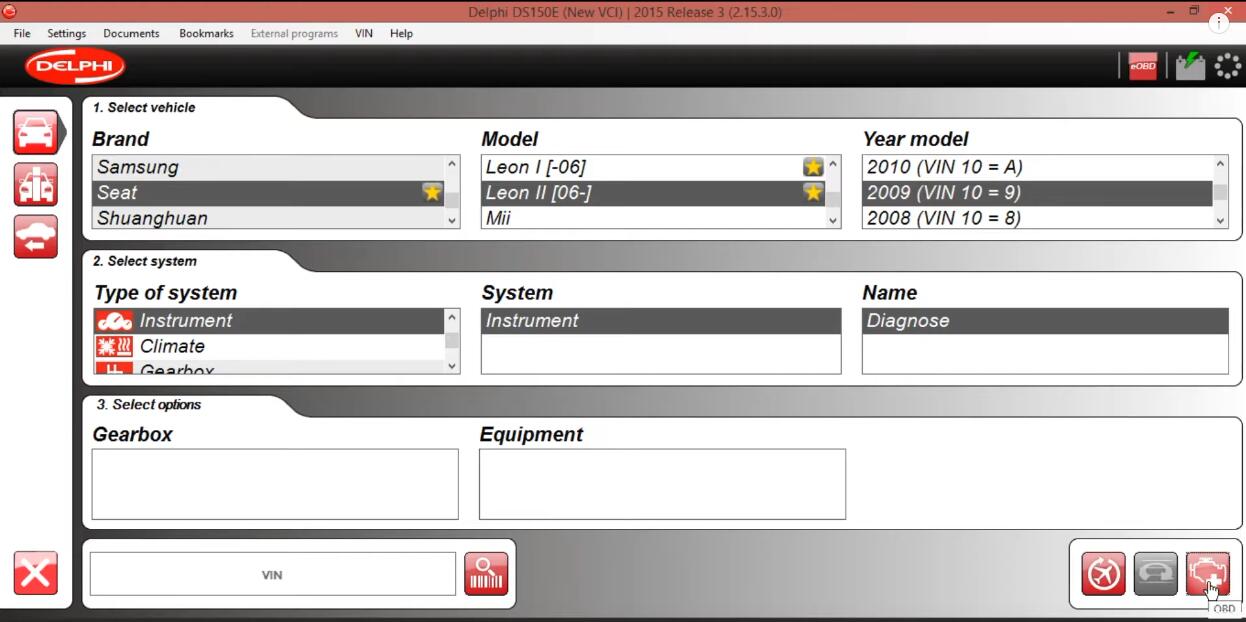Toggle favorite star for Leon II [06-]
Viewport: 1246px width, 622px height.
click(813, 192)
